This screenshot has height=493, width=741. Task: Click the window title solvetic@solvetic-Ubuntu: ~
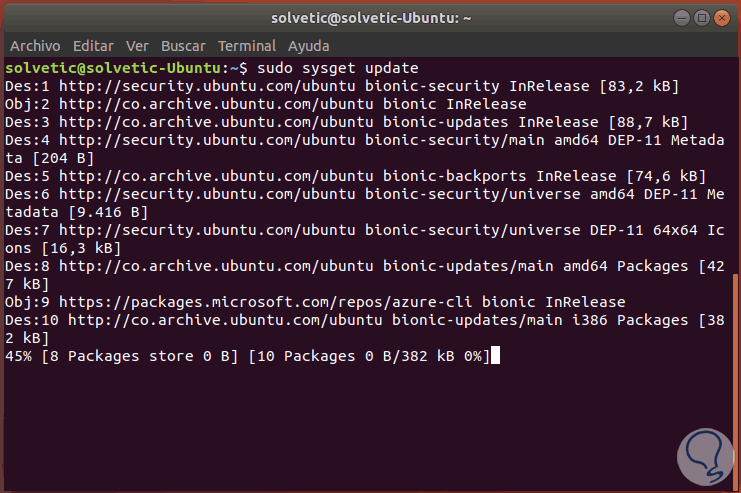(369, 18)
